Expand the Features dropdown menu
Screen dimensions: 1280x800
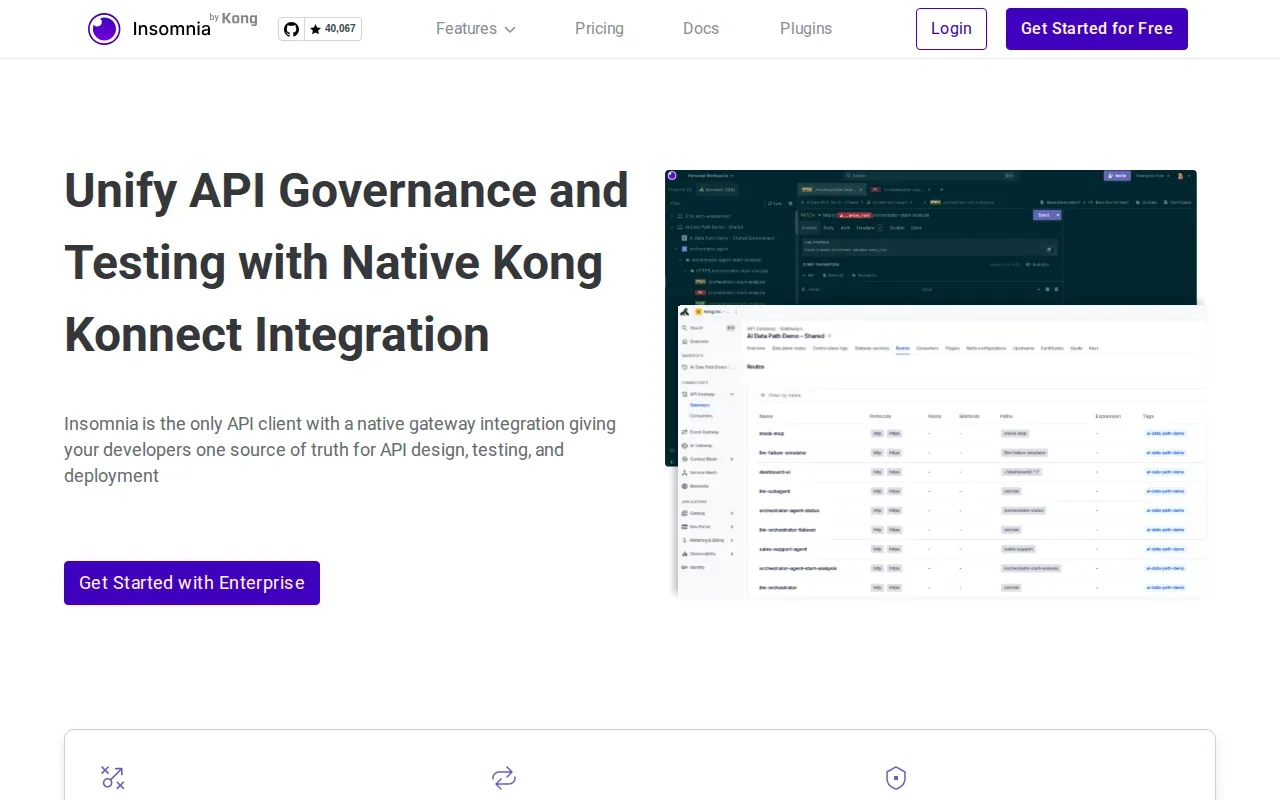click(476, 29)
